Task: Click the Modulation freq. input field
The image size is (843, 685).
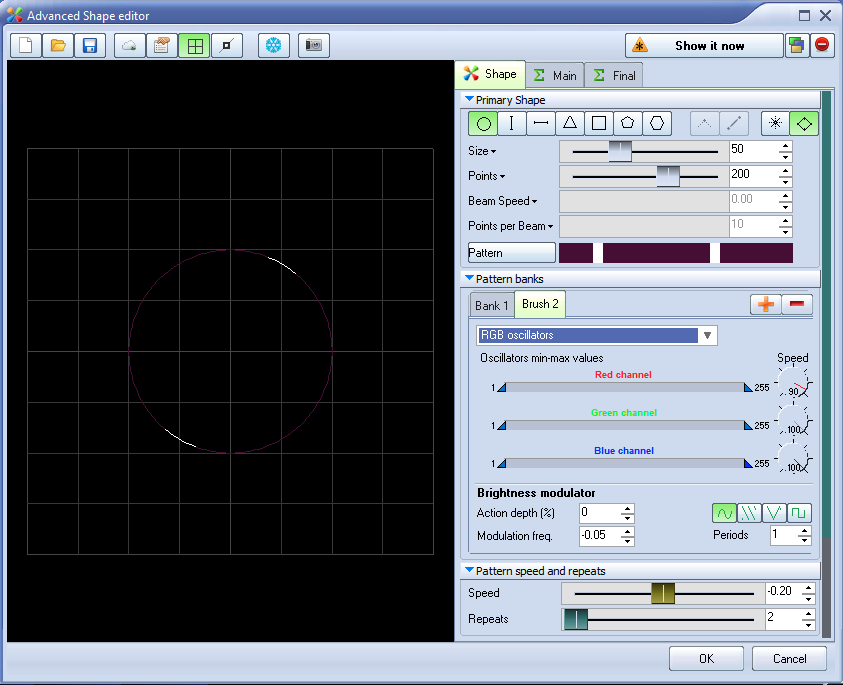Action: pyautogui.click(x=600, y=536)
